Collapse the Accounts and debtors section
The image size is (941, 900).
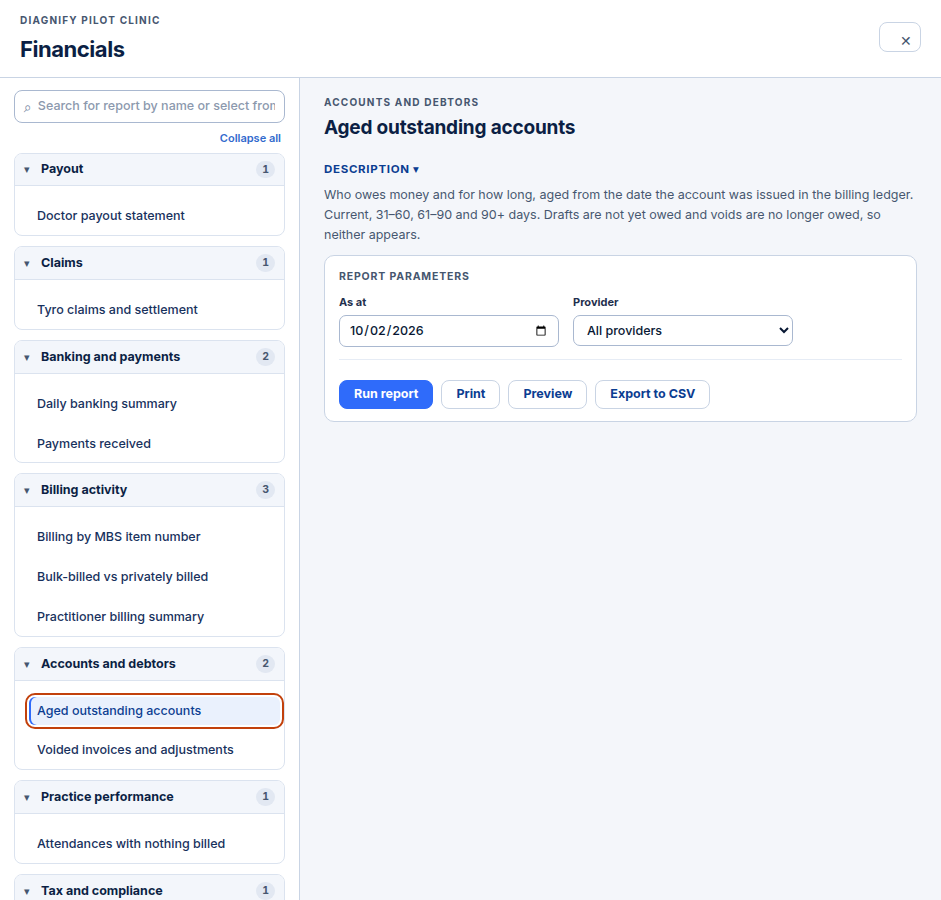149,664
